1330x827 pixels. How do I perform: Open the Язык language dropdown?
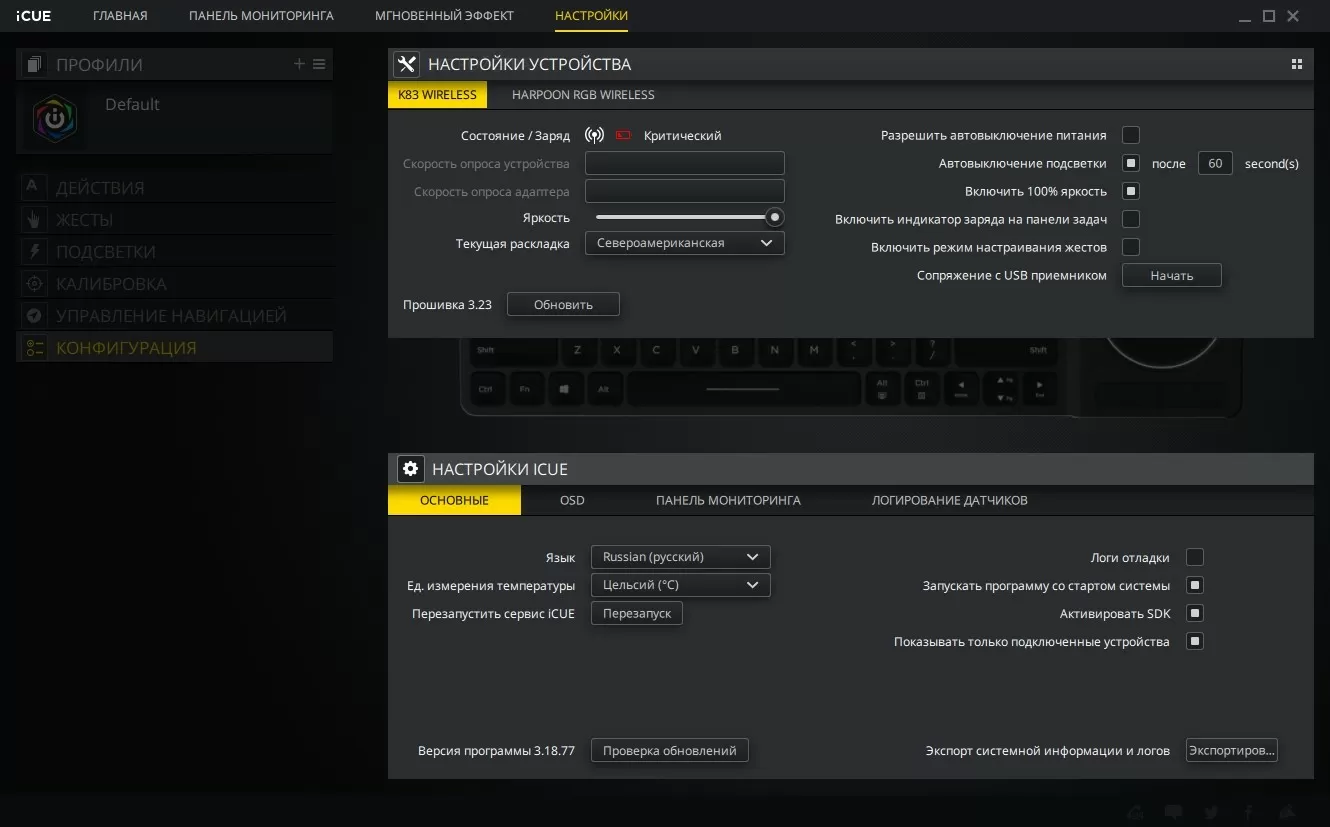[x=681, y=557]
